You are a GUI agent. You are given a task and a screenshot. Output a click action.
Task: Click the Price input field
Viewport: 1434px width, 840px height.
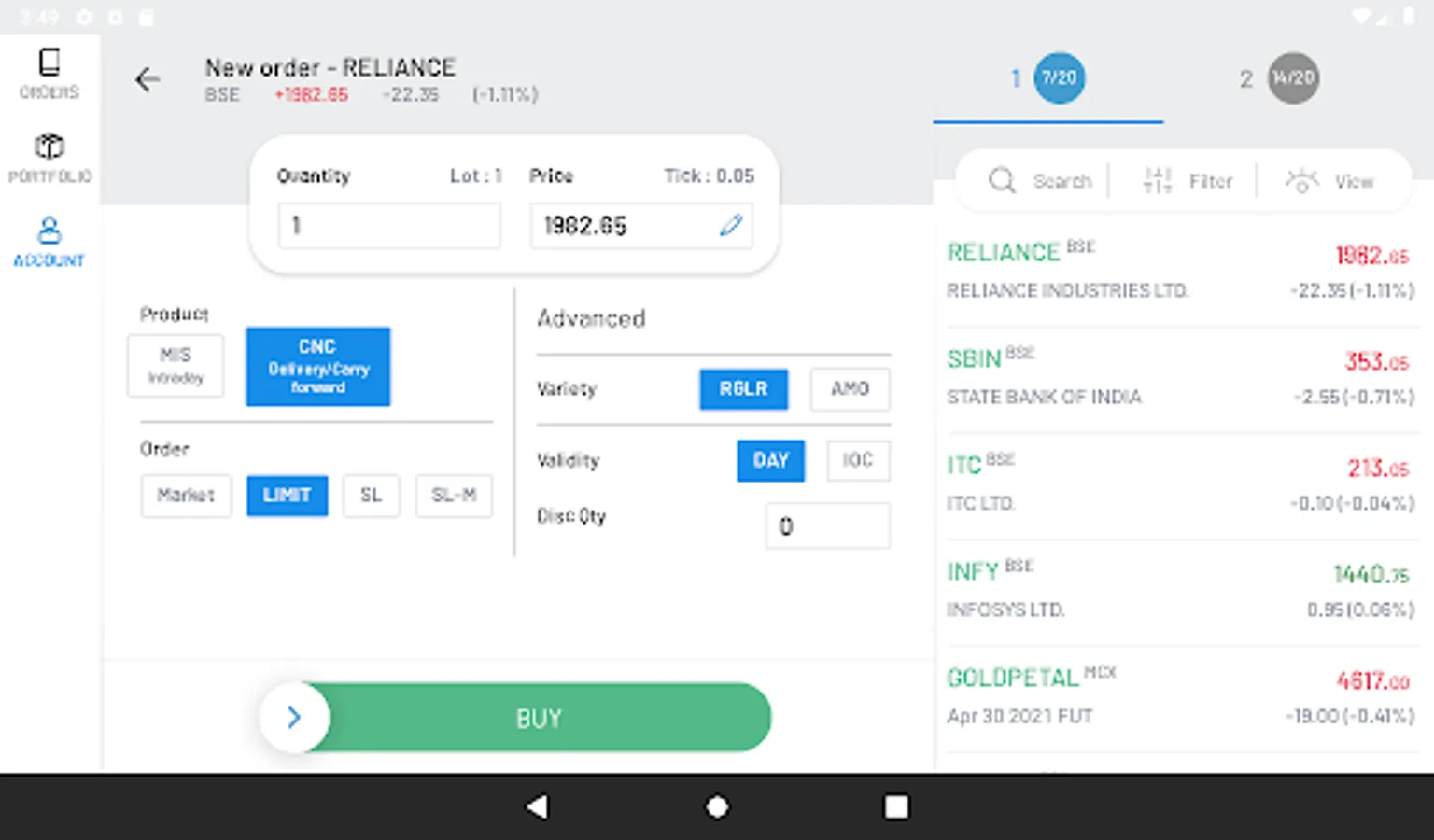point(641,225)
